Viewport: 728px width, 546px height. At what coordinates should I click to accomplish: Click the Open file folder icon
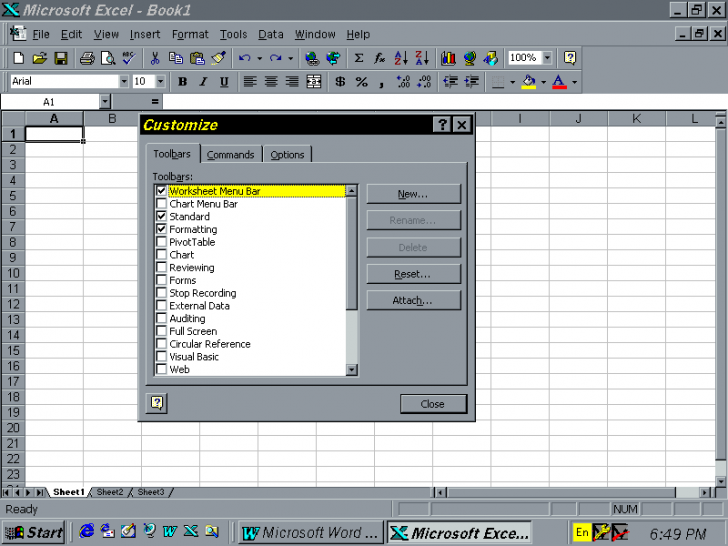[39, 58]
